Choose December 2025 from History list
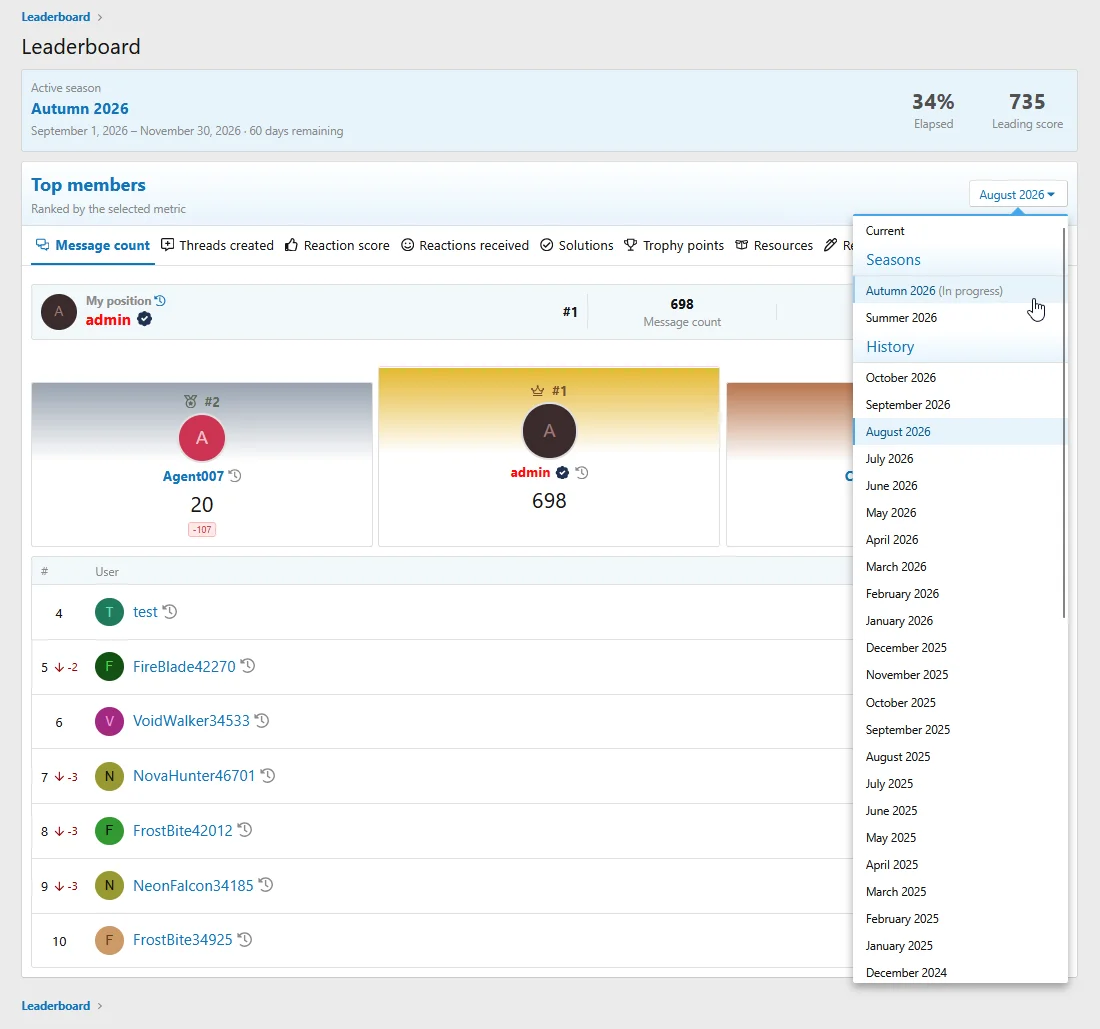The image size is (1100, 1029). [x=958, y=647]
